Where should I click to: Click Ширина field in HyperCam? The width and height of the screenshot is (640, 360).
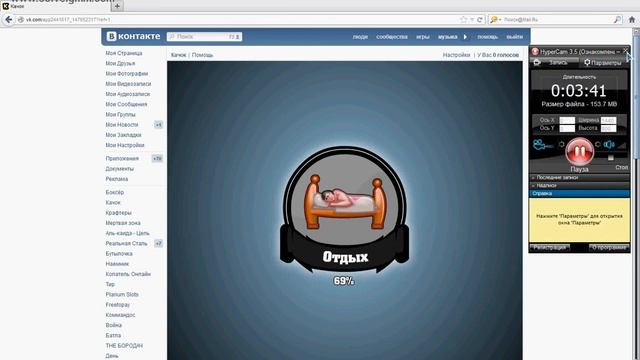point(608,120)
